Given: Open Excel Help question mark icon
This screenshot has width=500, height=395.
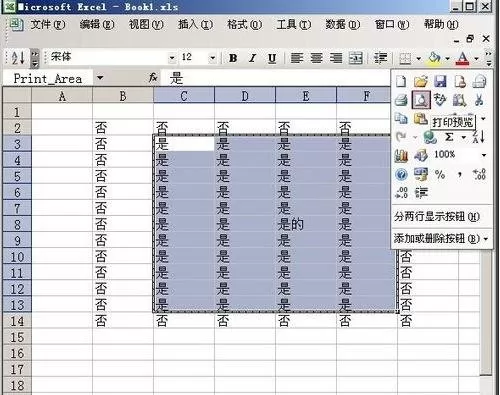Looking at the screenshot, I should coord(401,174).
